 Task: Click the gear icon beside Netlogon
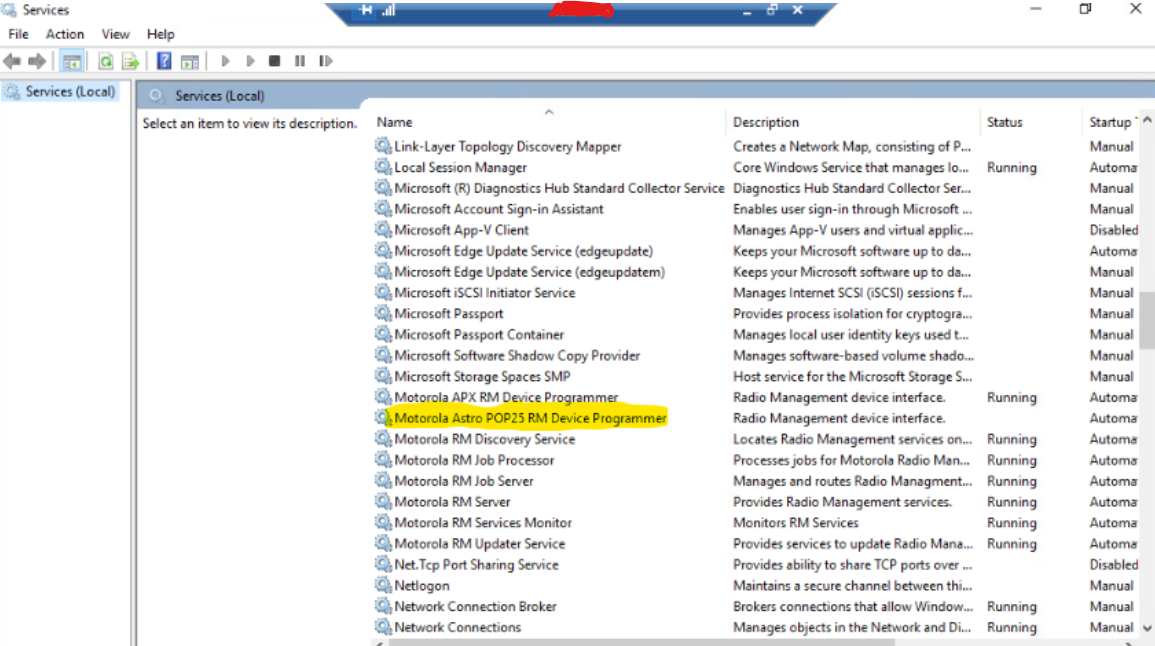383,586
